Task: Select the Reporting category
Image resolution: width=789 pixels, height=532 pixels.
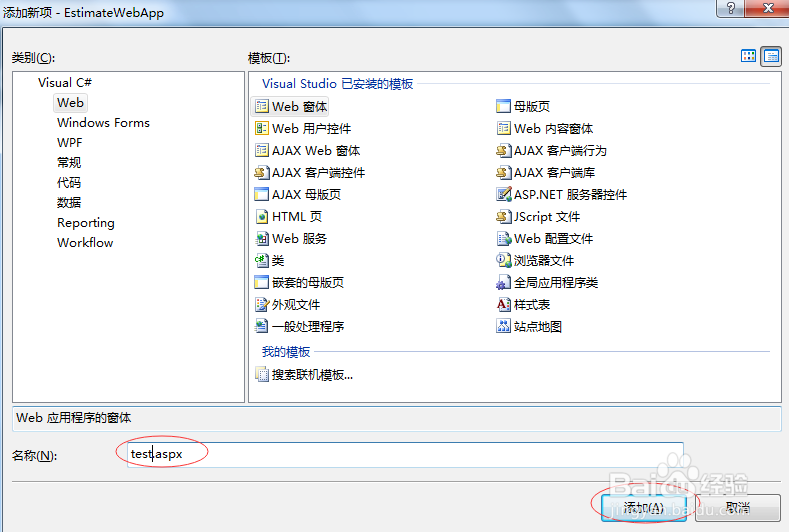Action: (x=86, y=222)
